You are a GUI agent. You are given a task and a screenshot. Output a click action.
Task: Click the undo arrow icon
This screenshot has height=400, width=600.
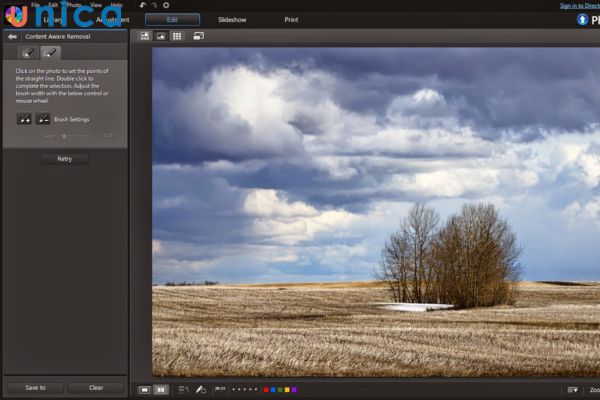click(x=142, y=5)
